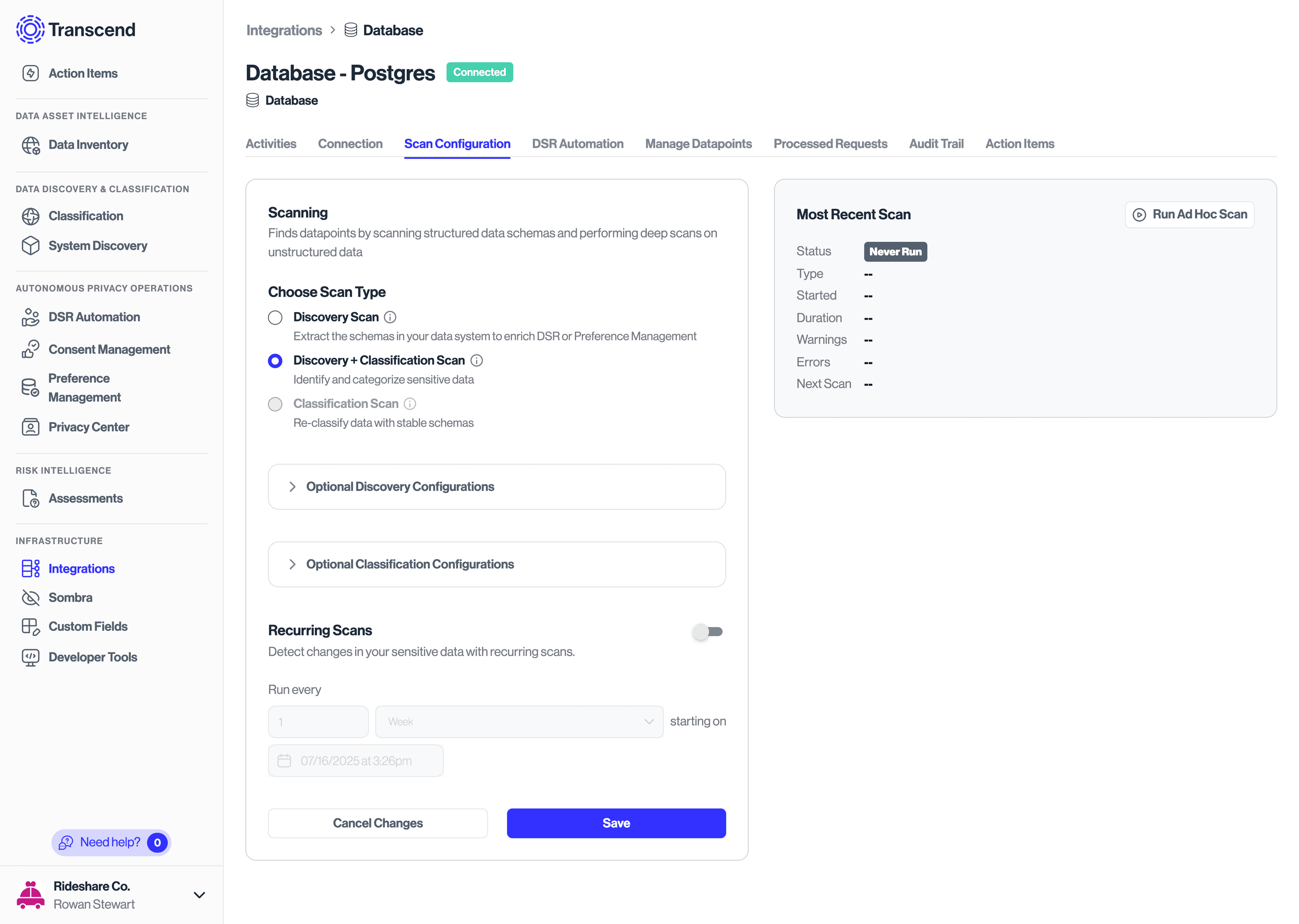Expand Optional Discovery Configurations
This screenshot has height=924, width=1299.
click(x=497, y=487)
